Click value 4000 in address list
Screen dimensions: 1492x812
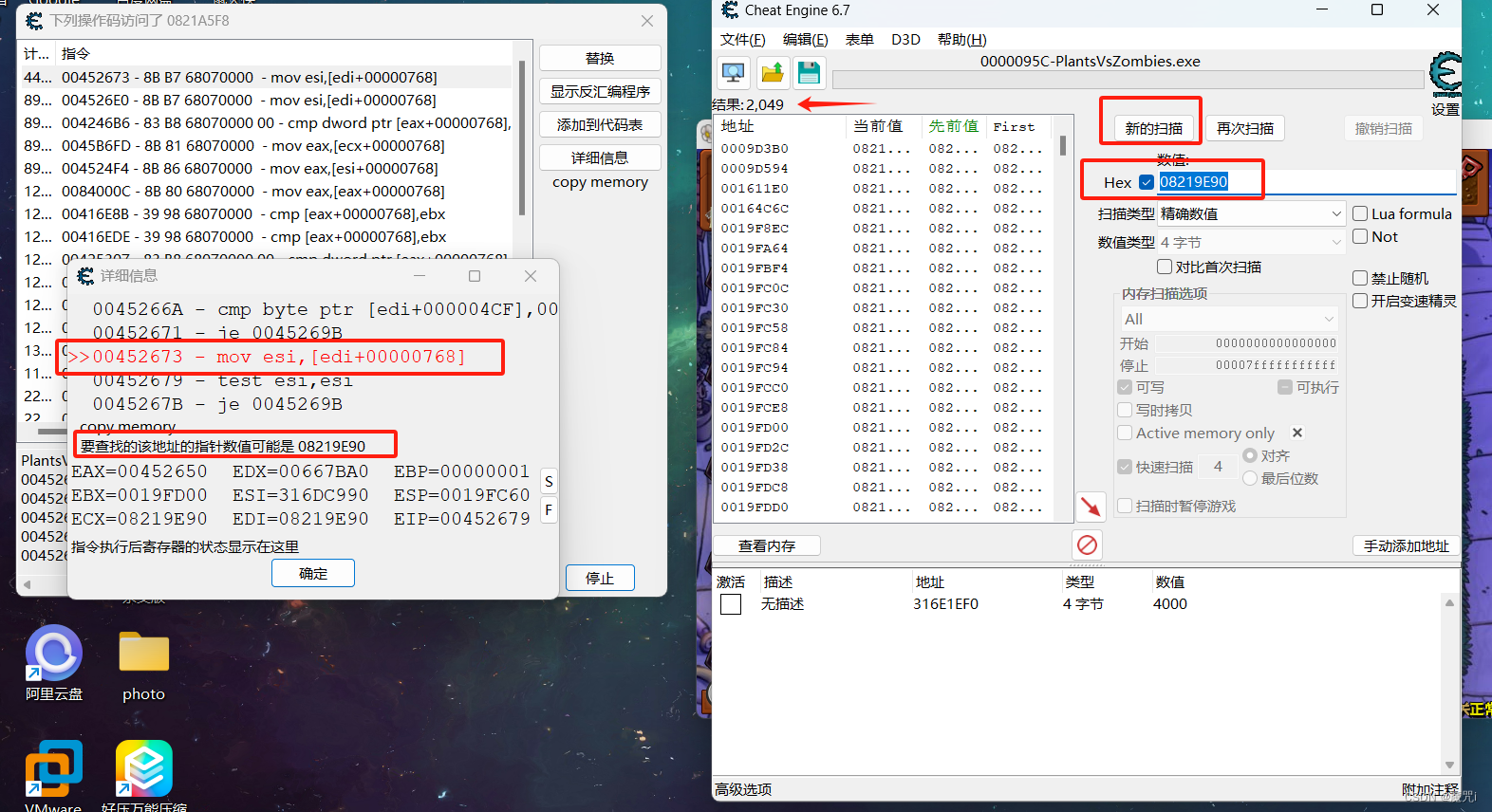pyautogui.click(x=1170, y=604)
